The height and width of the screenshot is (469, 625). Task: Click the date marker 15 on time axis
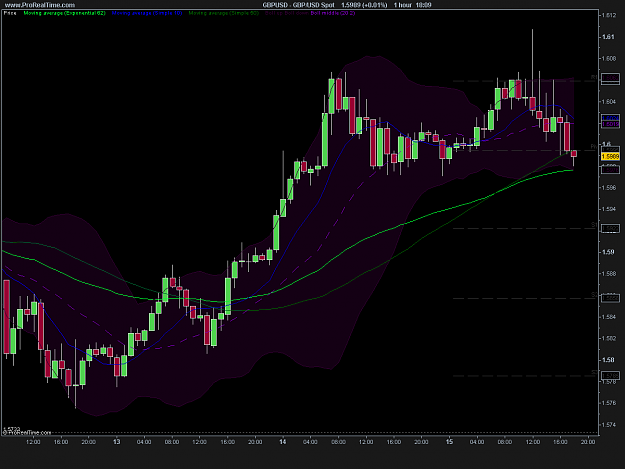coord(449,442)
